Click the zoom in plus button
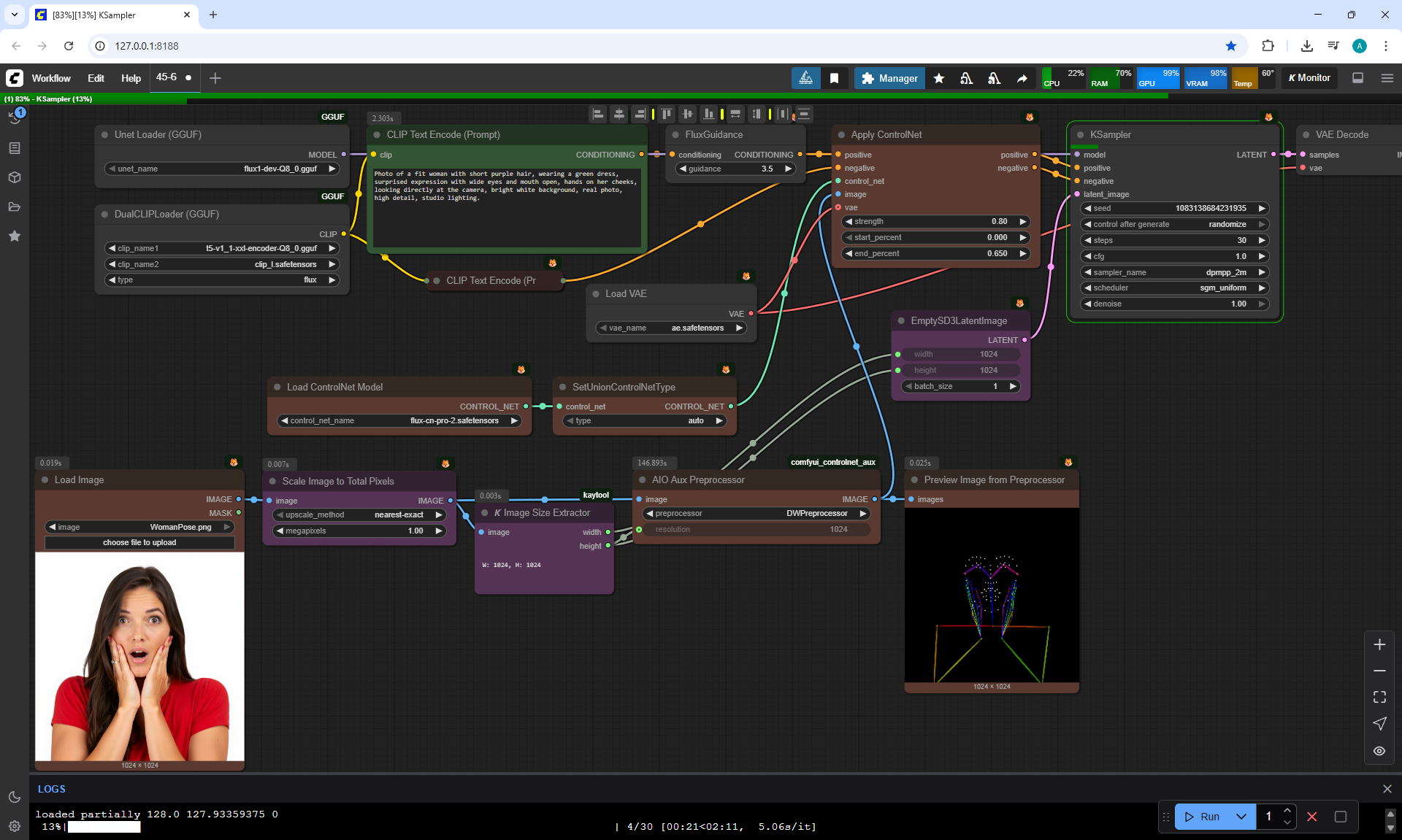1402x840 pixels. [1379, 644]
